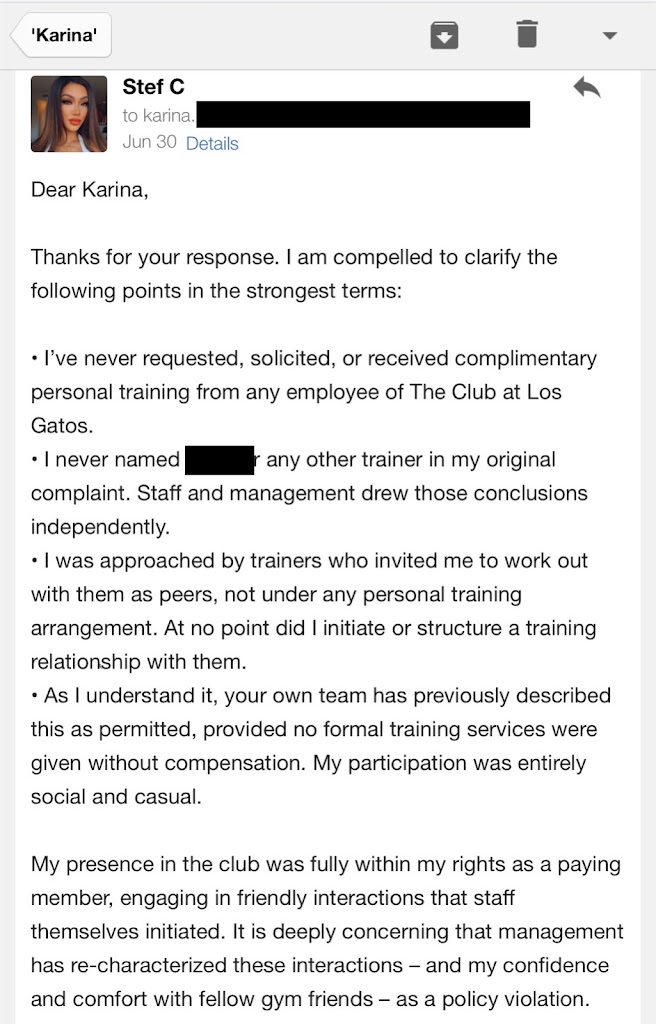Image resolution: width=656 pixels, height=1024 pixels.
Task: Tap the redacted trainer name box
Action: (x=220, y=460)
